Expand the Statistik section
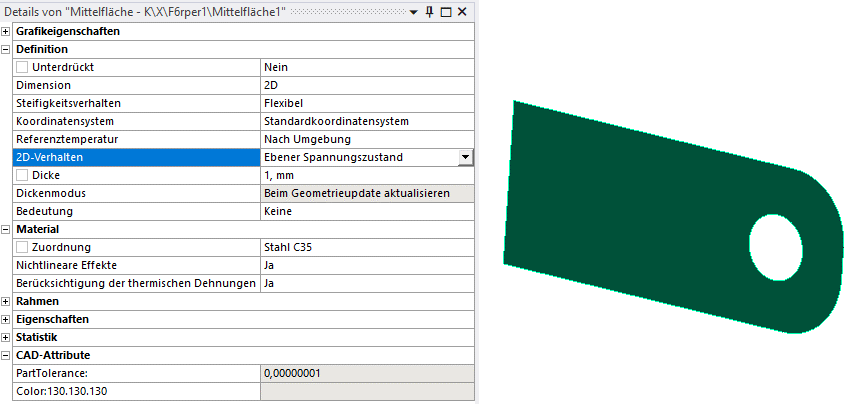This screenshot has height=404, width=864. tap(6, 337)
